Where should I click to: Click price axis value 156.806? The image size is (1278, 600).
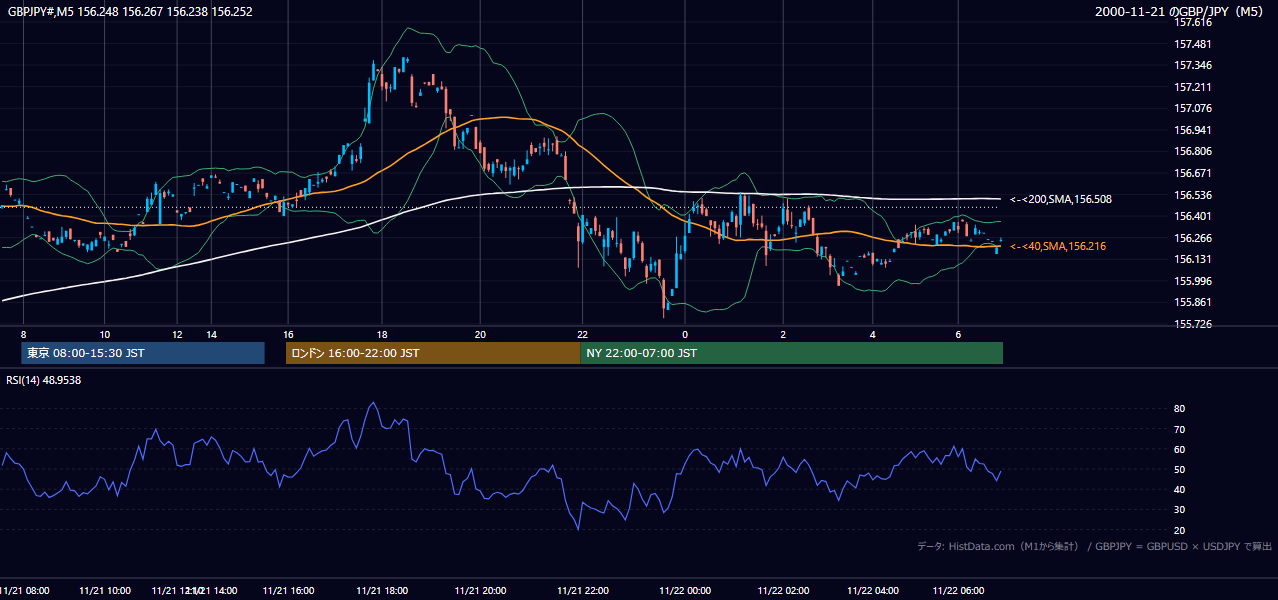click(x=1194, y=151)
